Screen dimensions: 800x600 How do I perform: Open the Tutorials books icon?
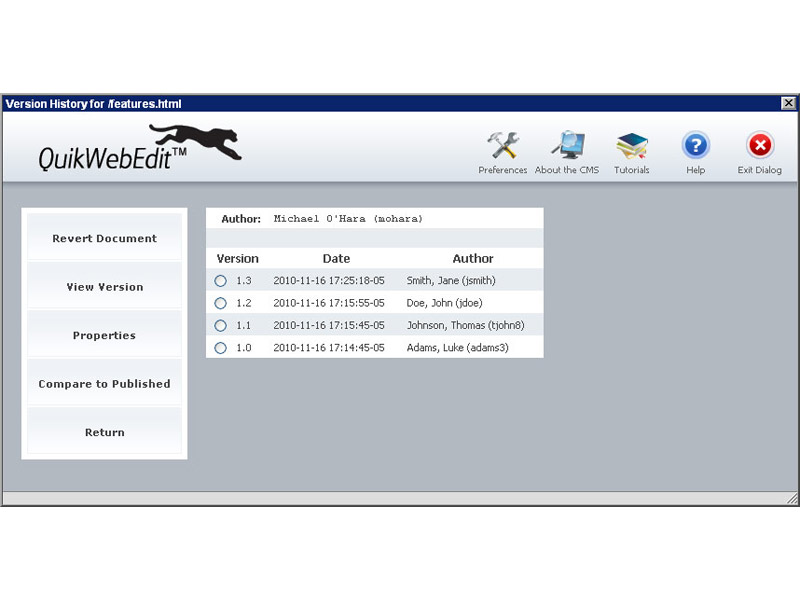(631, 147)
